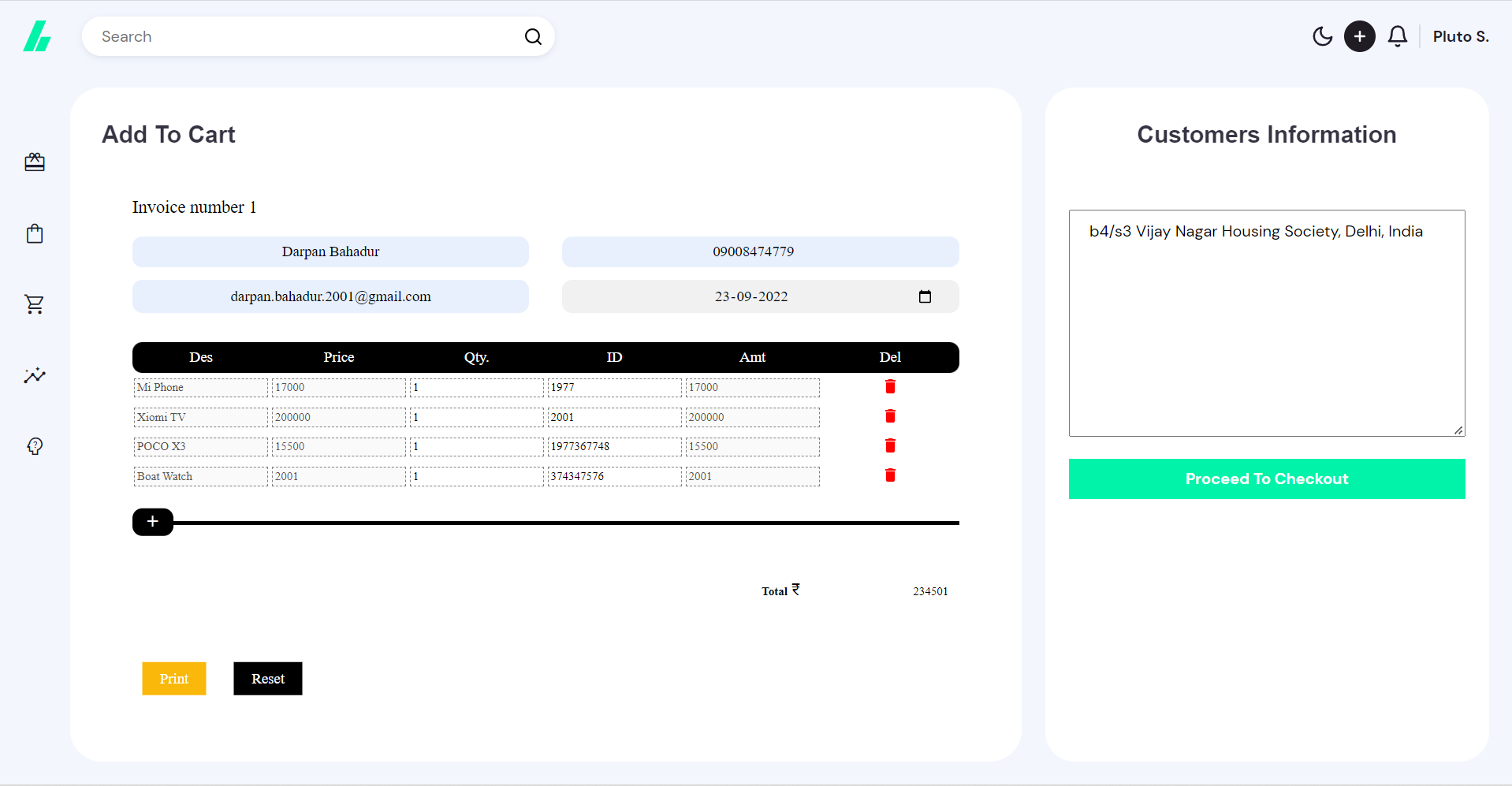This screenshot has width=1512, height=786.
Task: Expand options with the plus button below table
Action: click(x=152, y=521)
